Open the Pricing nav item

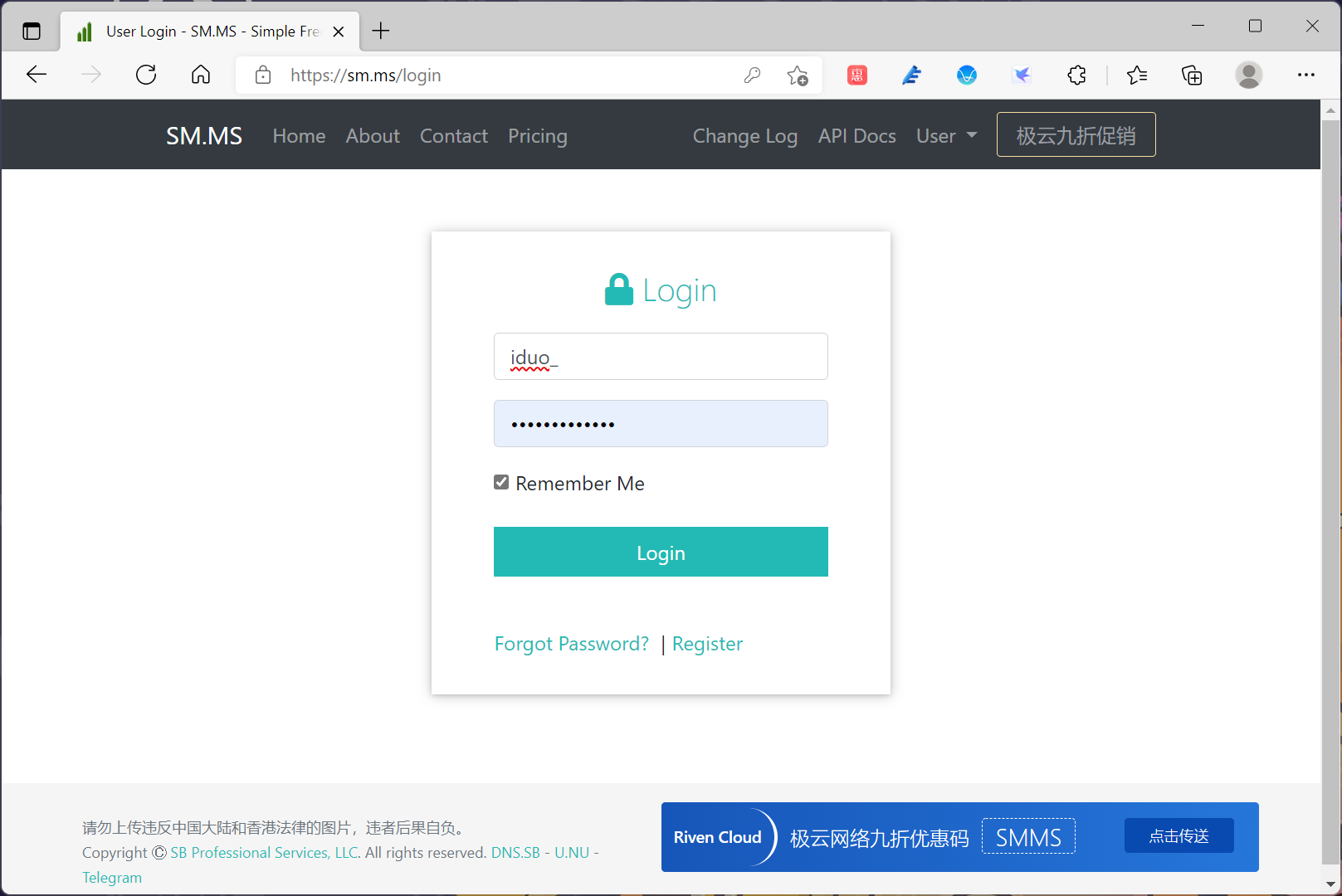point(538,136)
